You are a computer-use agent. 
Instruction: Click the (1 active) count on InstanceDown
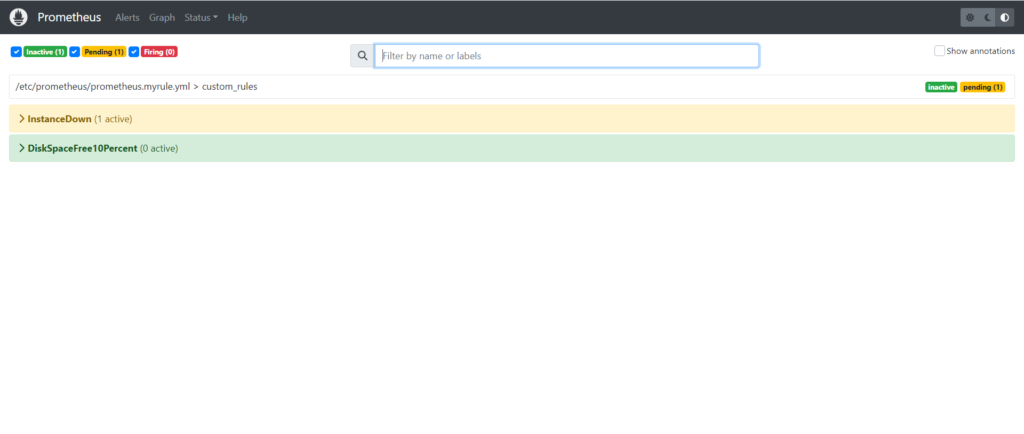(x=113, y=119)
